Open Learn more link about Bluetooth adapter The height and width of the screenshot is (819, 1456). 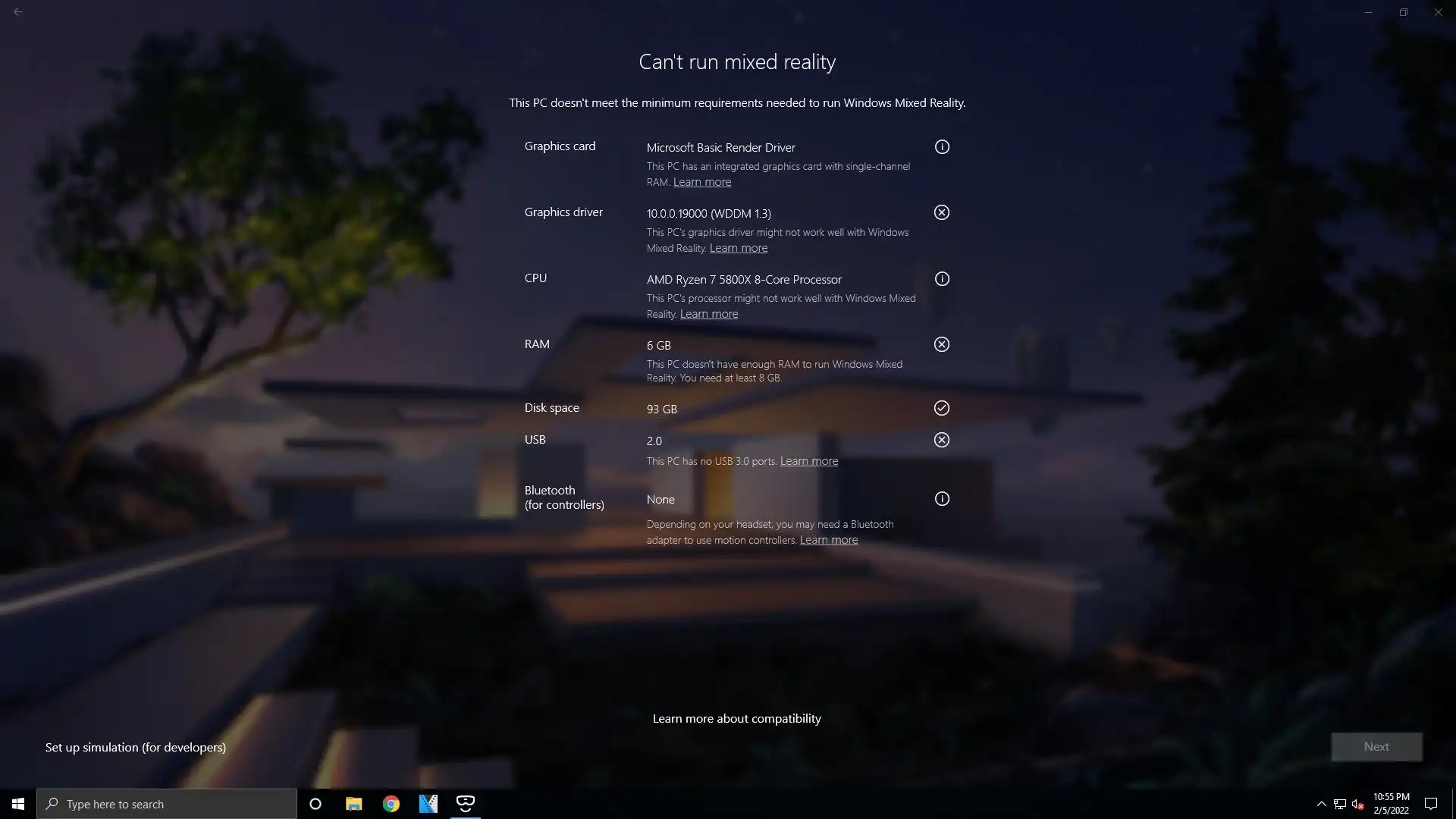[829, 540]
